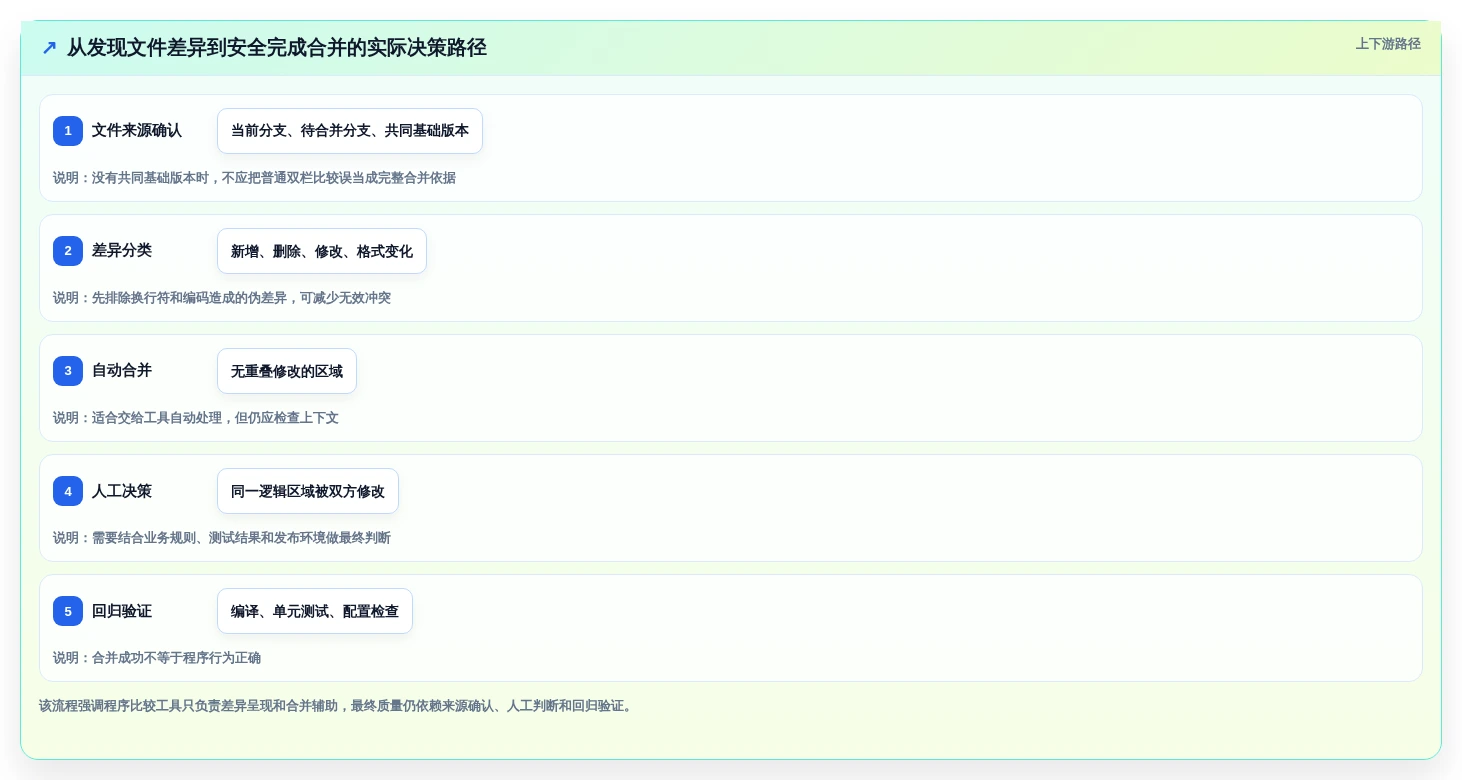Click step number 4 badge for 人工决策
The width and height of the screenshot is (1462, 780).
point(68,491)
